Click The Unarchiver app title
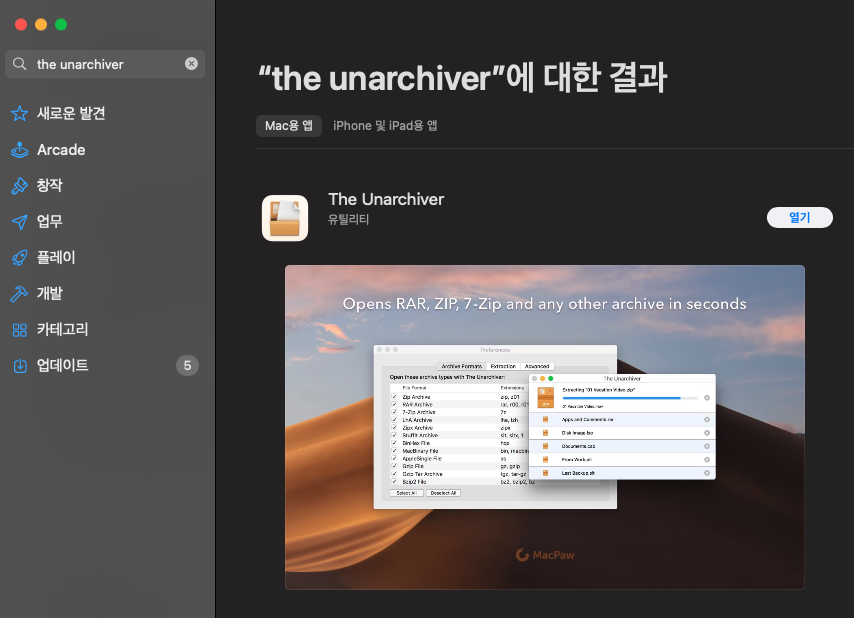 [386, 199]
